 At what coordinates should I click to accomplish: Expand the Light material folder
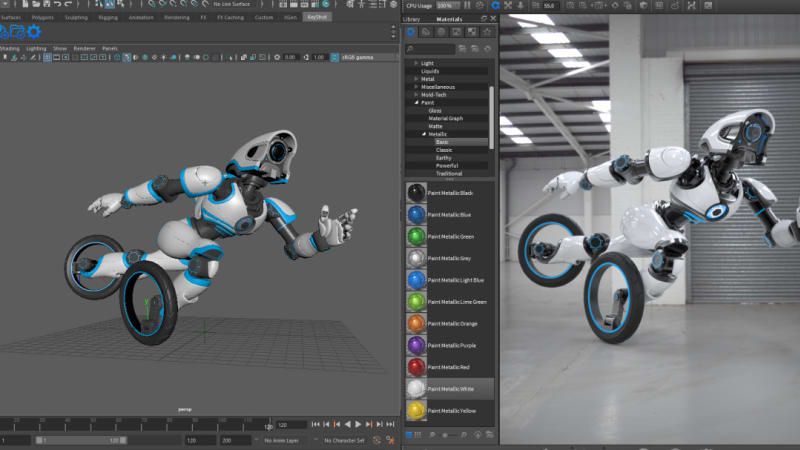point(416,63)
